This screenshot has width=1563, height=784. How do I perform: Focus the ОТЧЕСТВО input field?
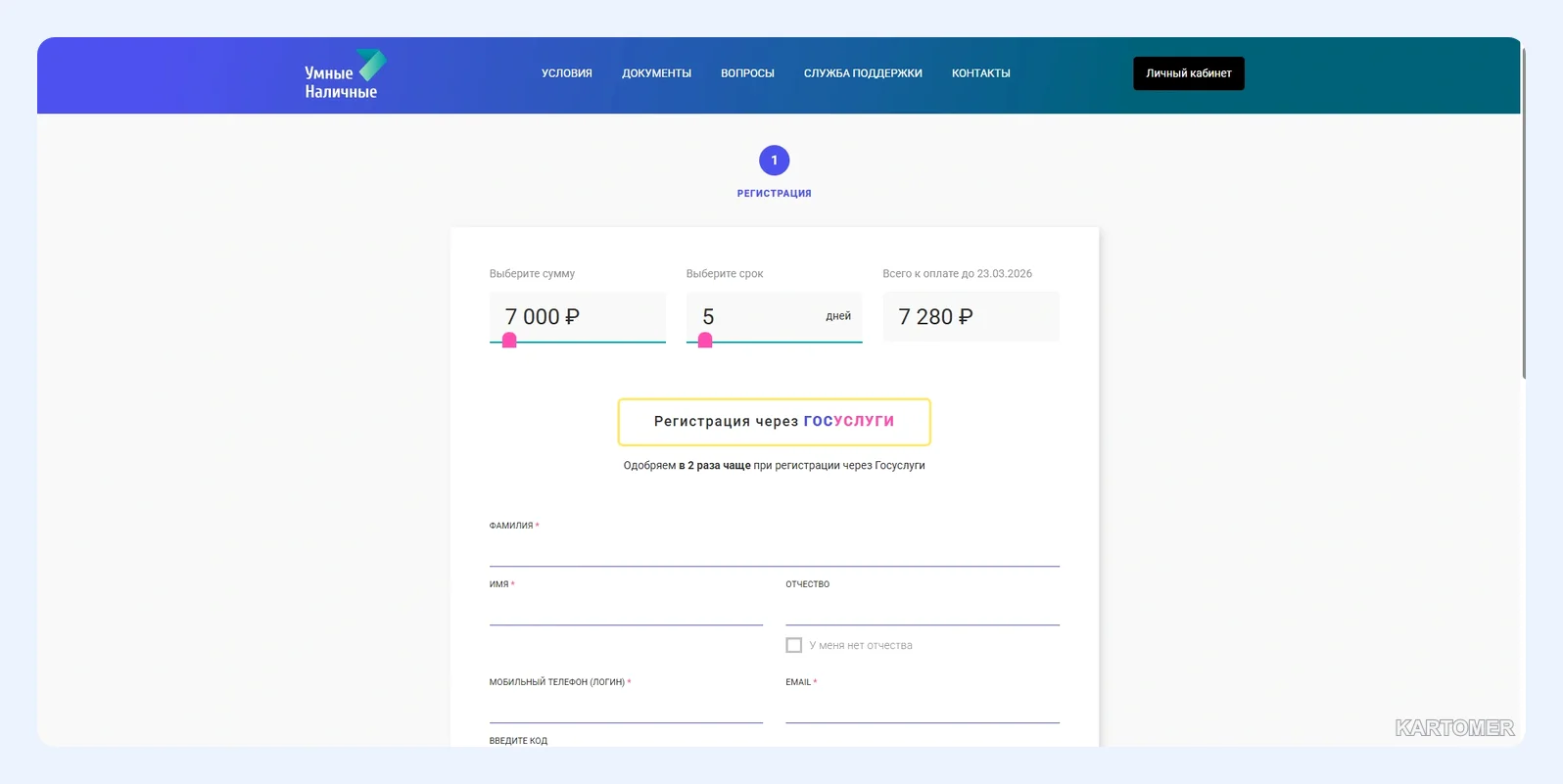[x=923, y=610]
